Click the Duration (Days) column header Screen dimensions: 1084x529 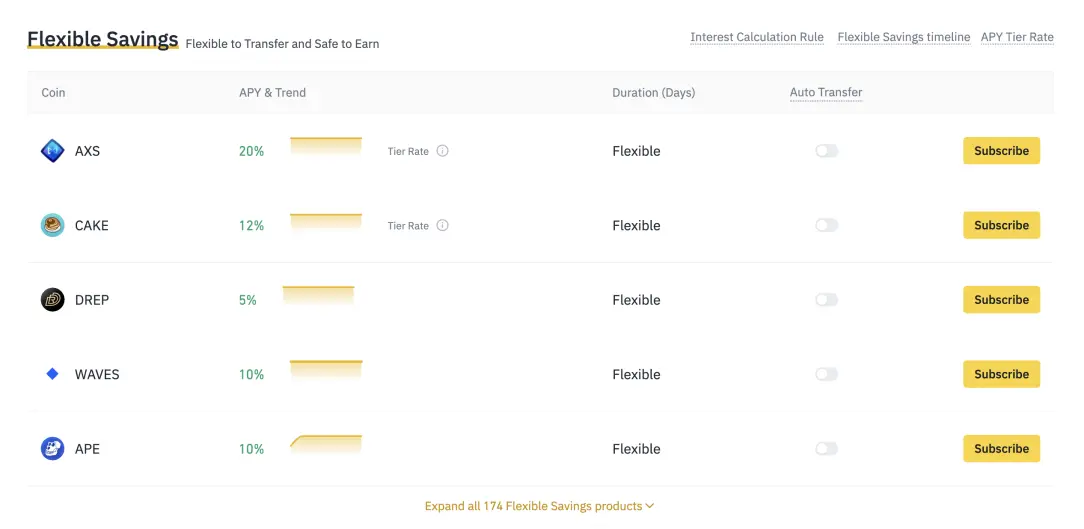[x=653, y=93]
